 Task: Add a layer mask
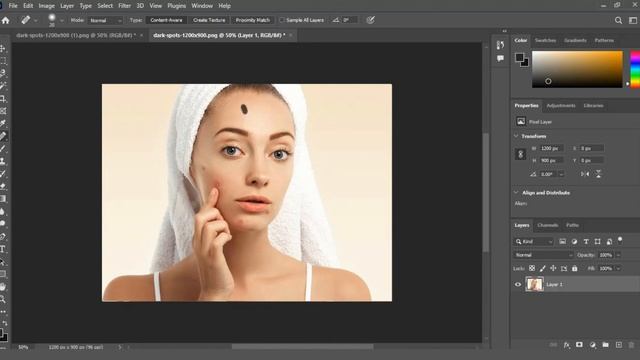pyautogui.click(x=579, y=345)
